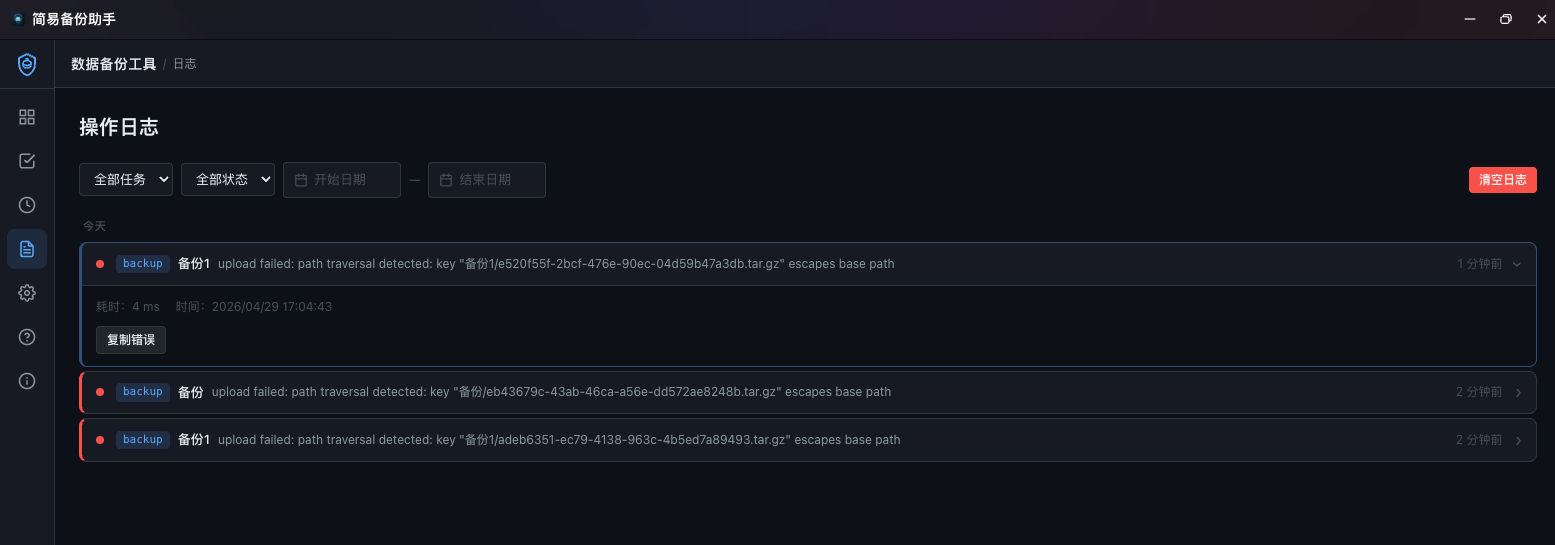Click the 清空日志 clear logs button
This screenshot has width=1555, height=545.
1503,180
